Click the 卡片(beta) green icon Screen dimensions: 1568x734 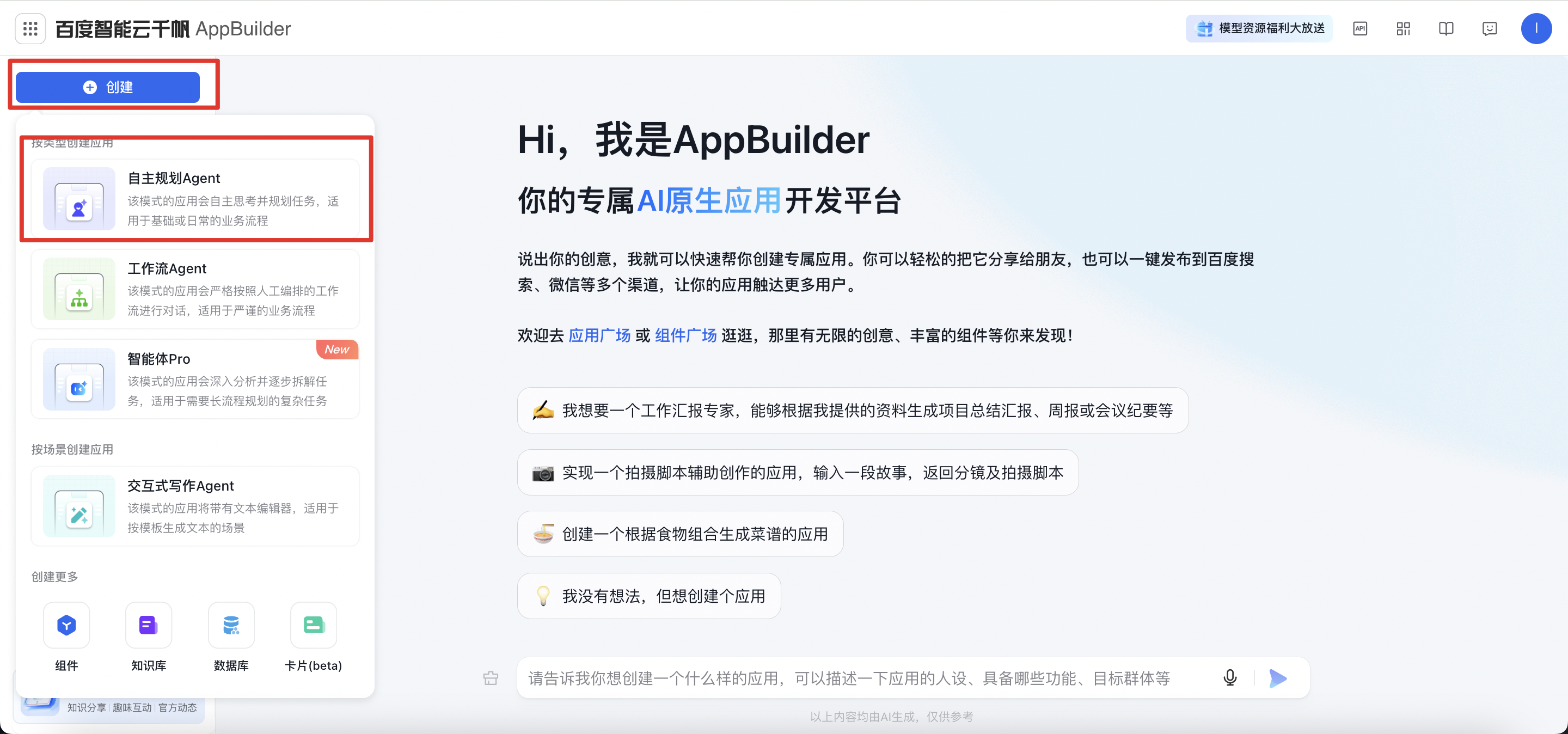tap(314, 625)
